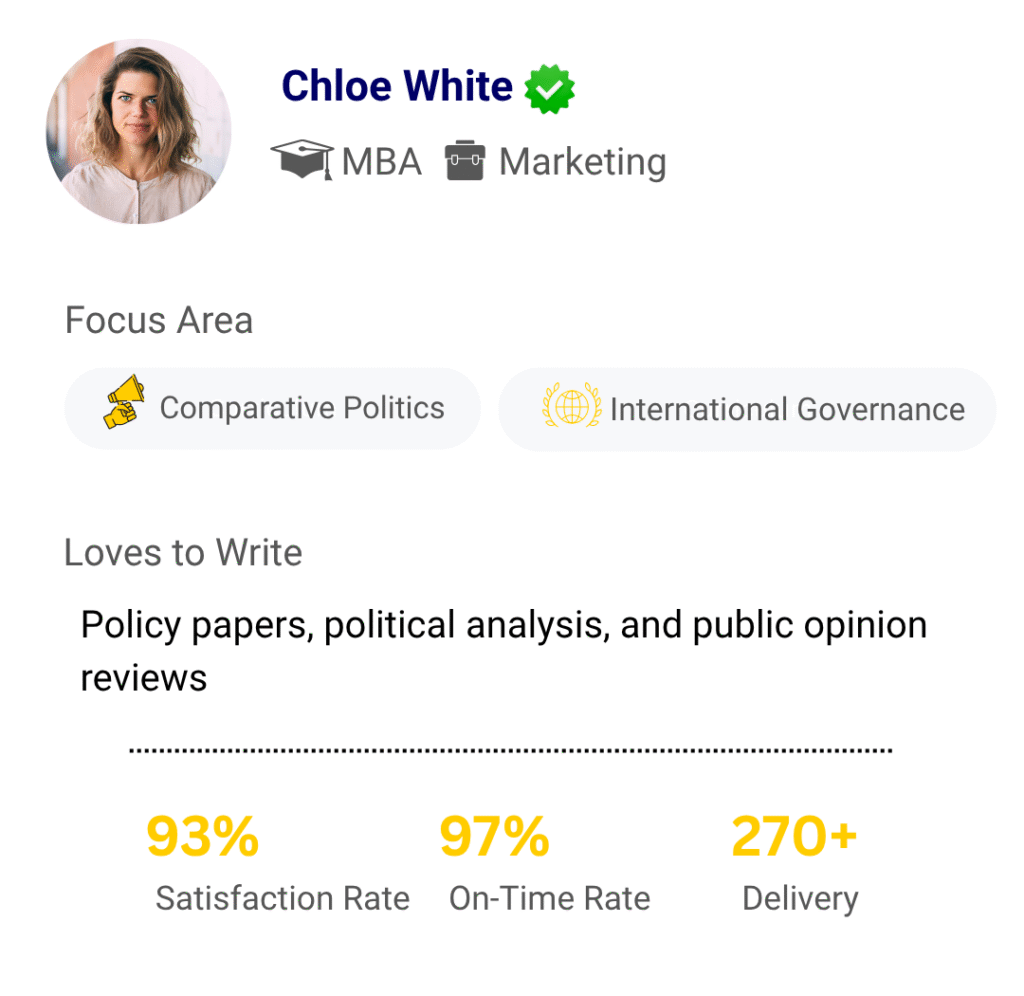This screenshot has width=1024, height=996.
Task: Click the megaphone icon in Comparative Politics
Action: 126,403
